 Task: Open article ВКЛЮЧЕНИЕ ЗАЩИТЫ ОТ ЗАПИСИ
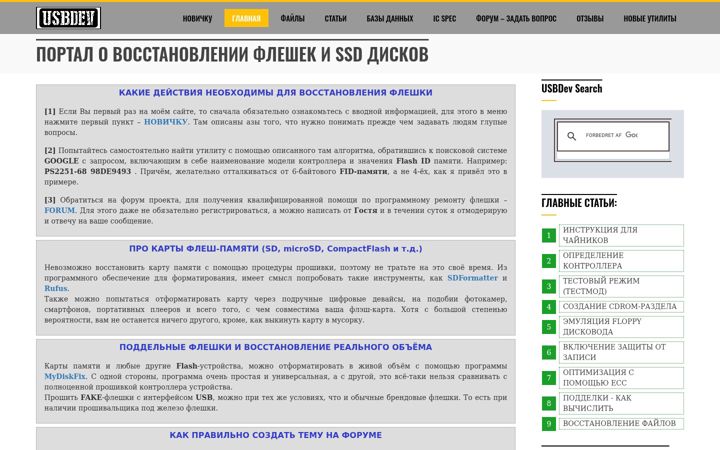click(621, 352)
